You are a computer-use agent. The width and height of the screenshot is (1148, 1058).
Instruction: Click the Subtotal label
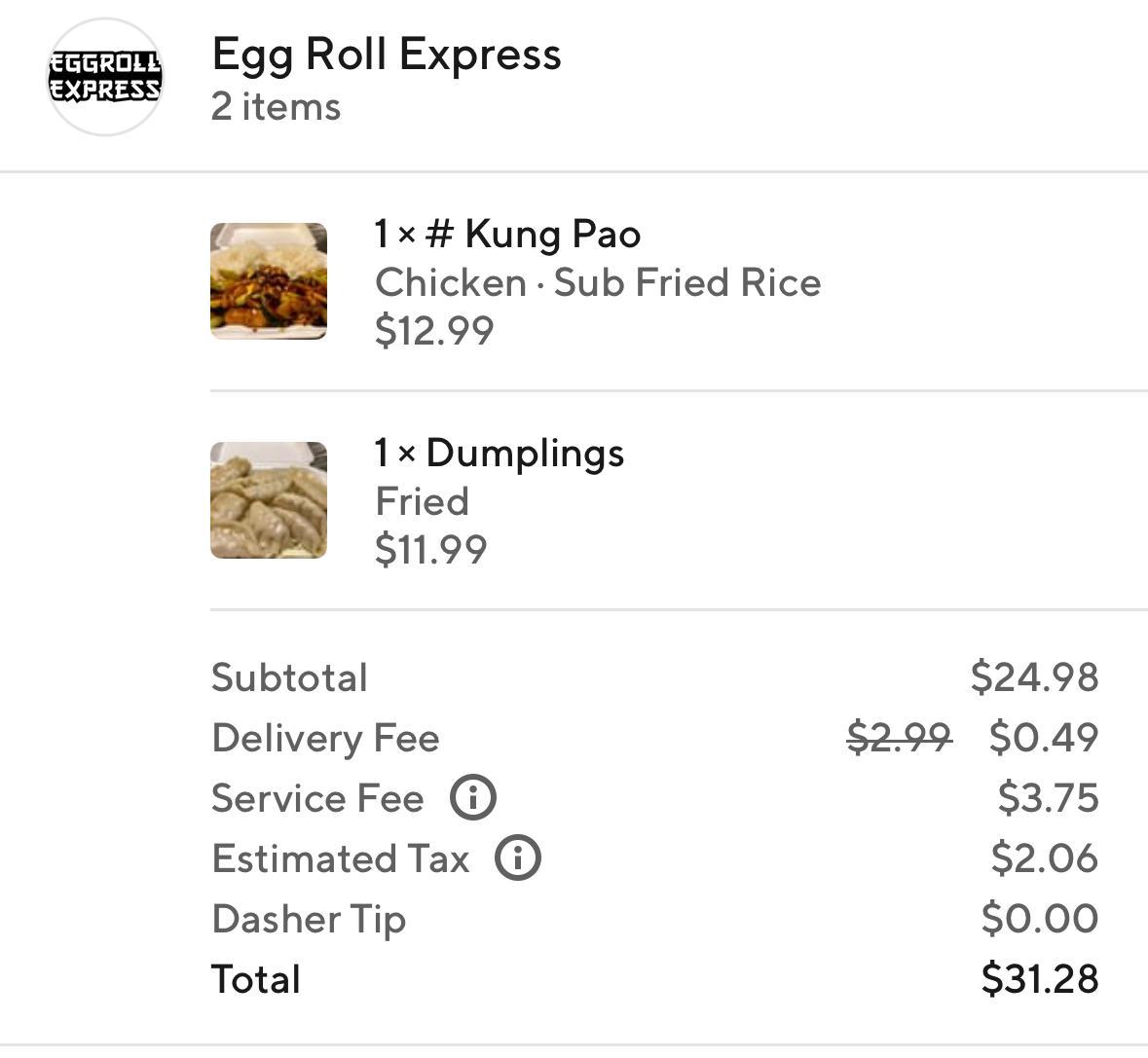tap(289, 677)
